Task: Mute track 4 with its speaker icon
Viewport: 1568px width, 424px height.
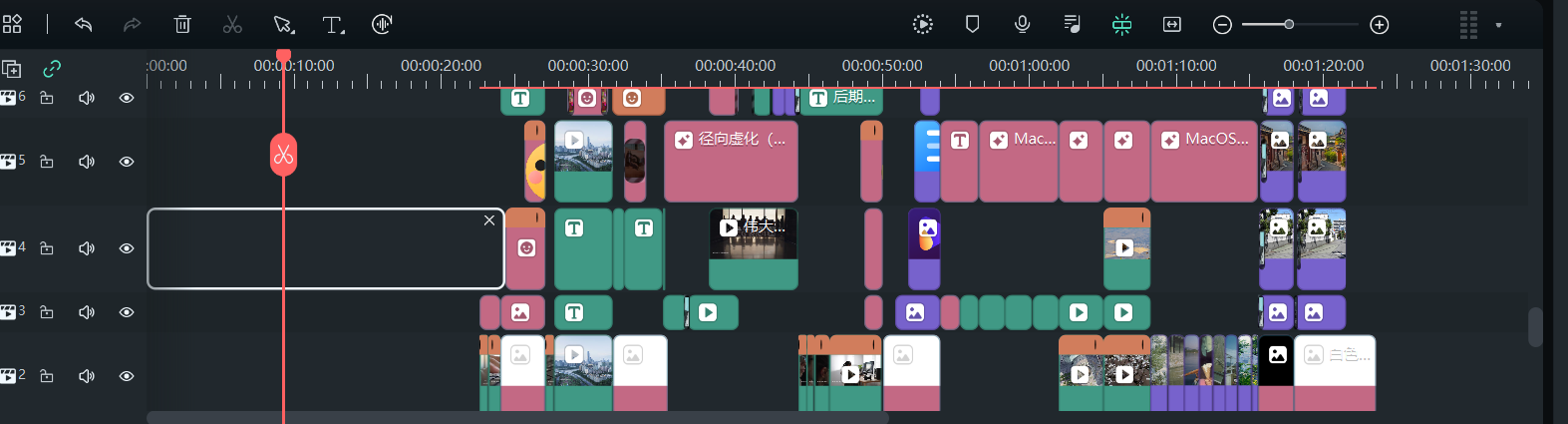Action: pos(87,248)
